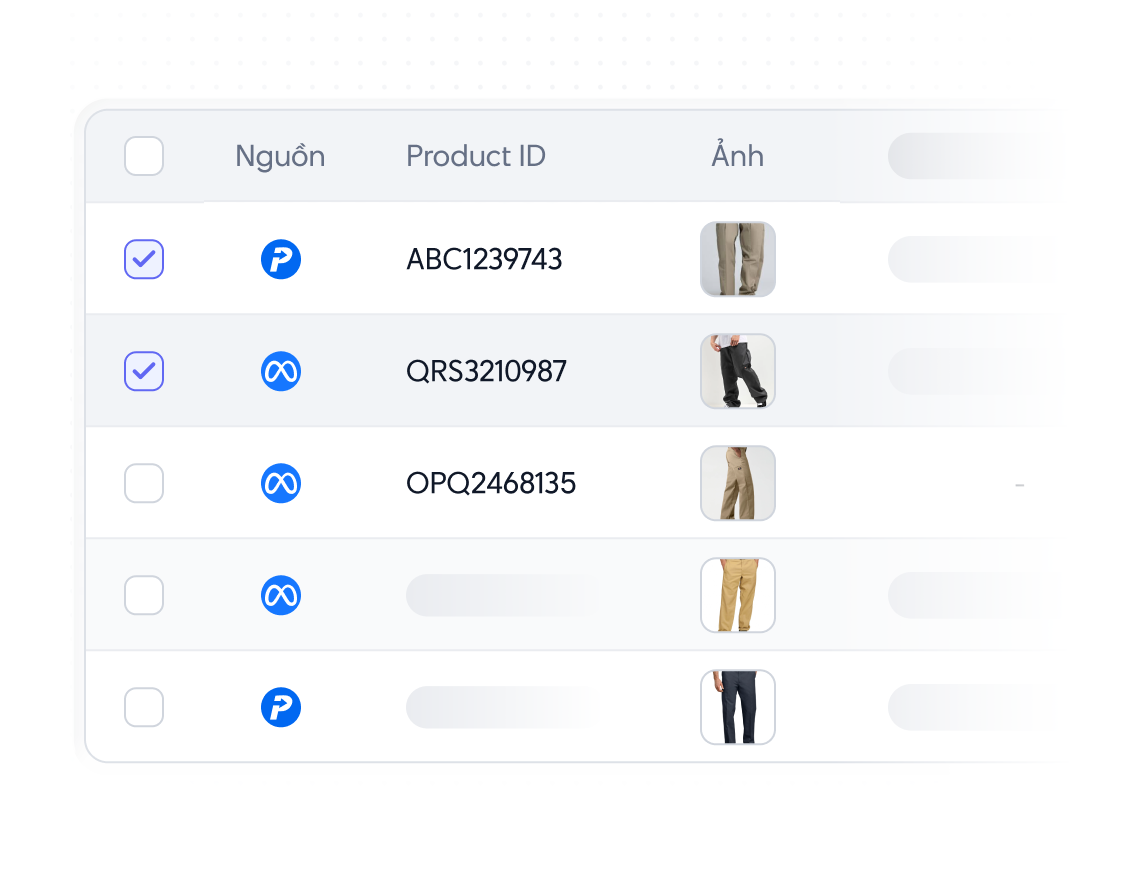Open the product ID OPQ2468135

pyautogui.click(x=491, y=483)
